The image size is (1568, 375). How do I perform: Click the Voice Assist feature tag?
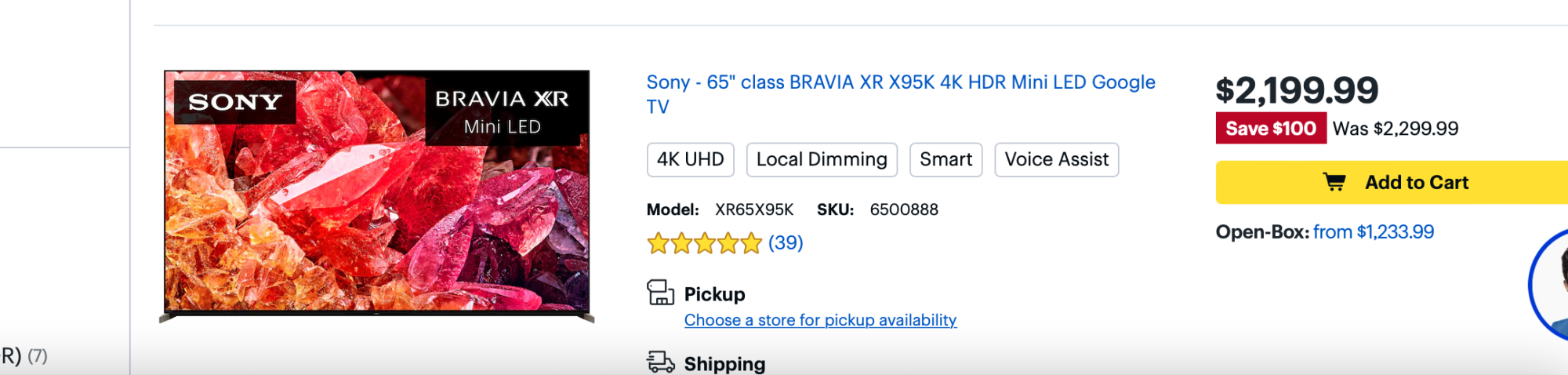point(1056,160)
